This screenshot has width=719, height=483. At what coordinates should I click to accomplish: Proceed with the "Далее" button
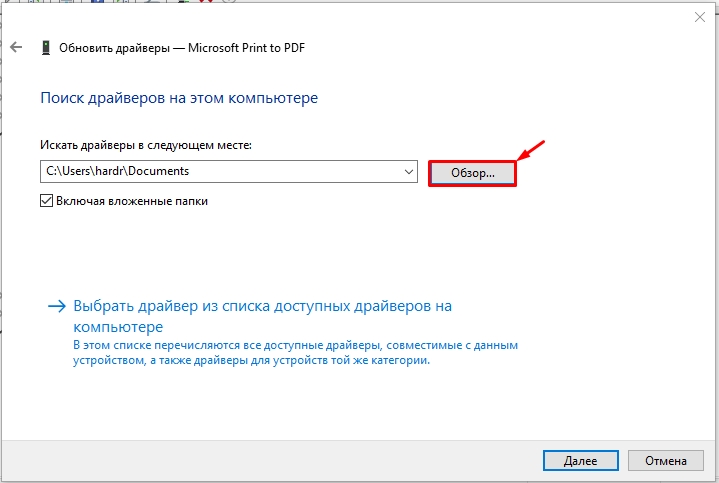click(580, 461)
